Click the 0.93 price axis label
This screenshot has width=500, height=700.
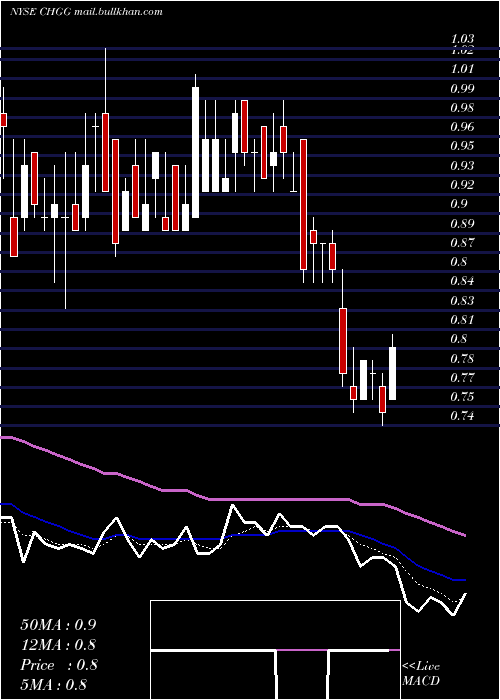462,166
